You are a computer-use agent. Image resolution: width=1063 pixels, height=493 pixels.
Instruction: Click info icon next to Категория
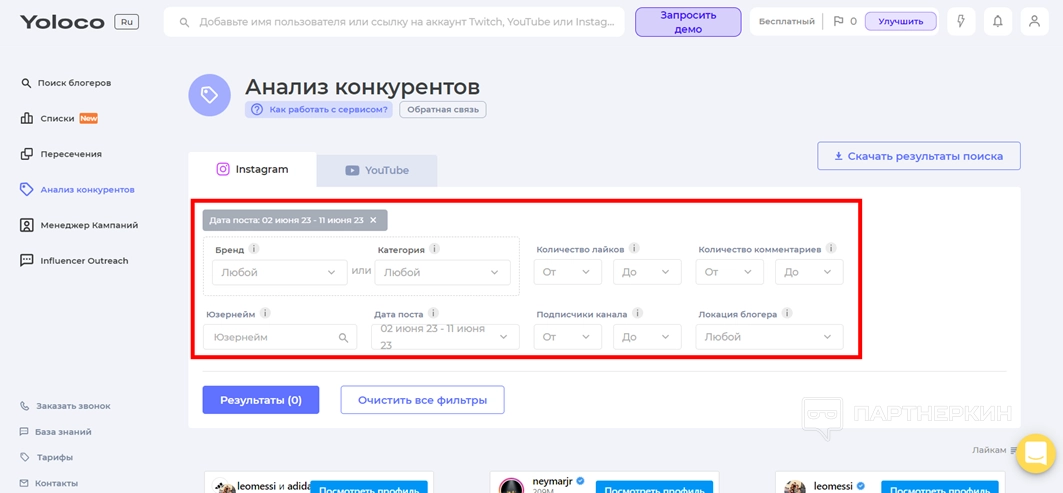(x=435, y=249)
